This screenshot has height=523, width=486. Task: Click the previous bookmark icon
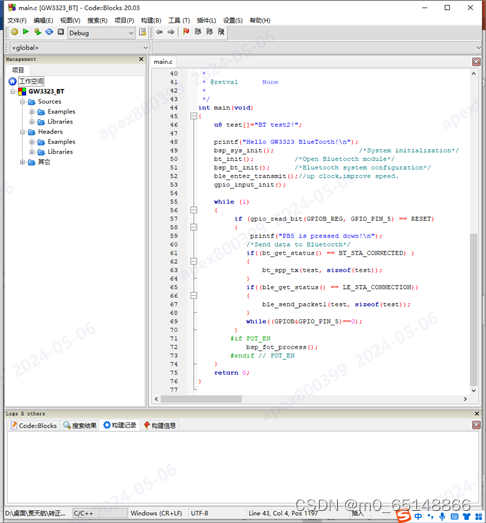pyautogui.click(x=198, y=32)
